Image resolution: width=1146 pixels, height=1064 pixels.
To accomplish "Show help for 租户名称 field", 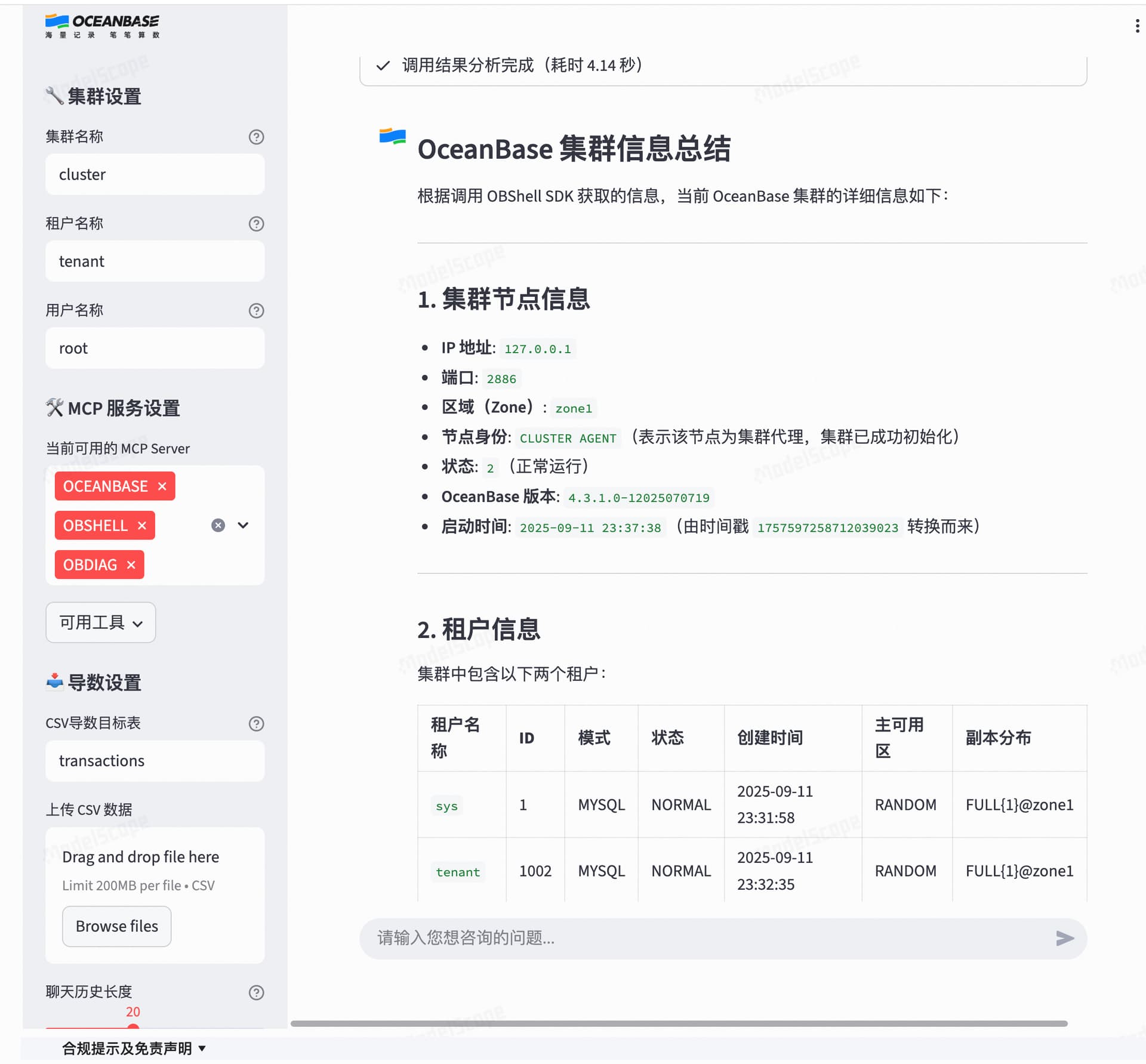I will coord(256,224).
